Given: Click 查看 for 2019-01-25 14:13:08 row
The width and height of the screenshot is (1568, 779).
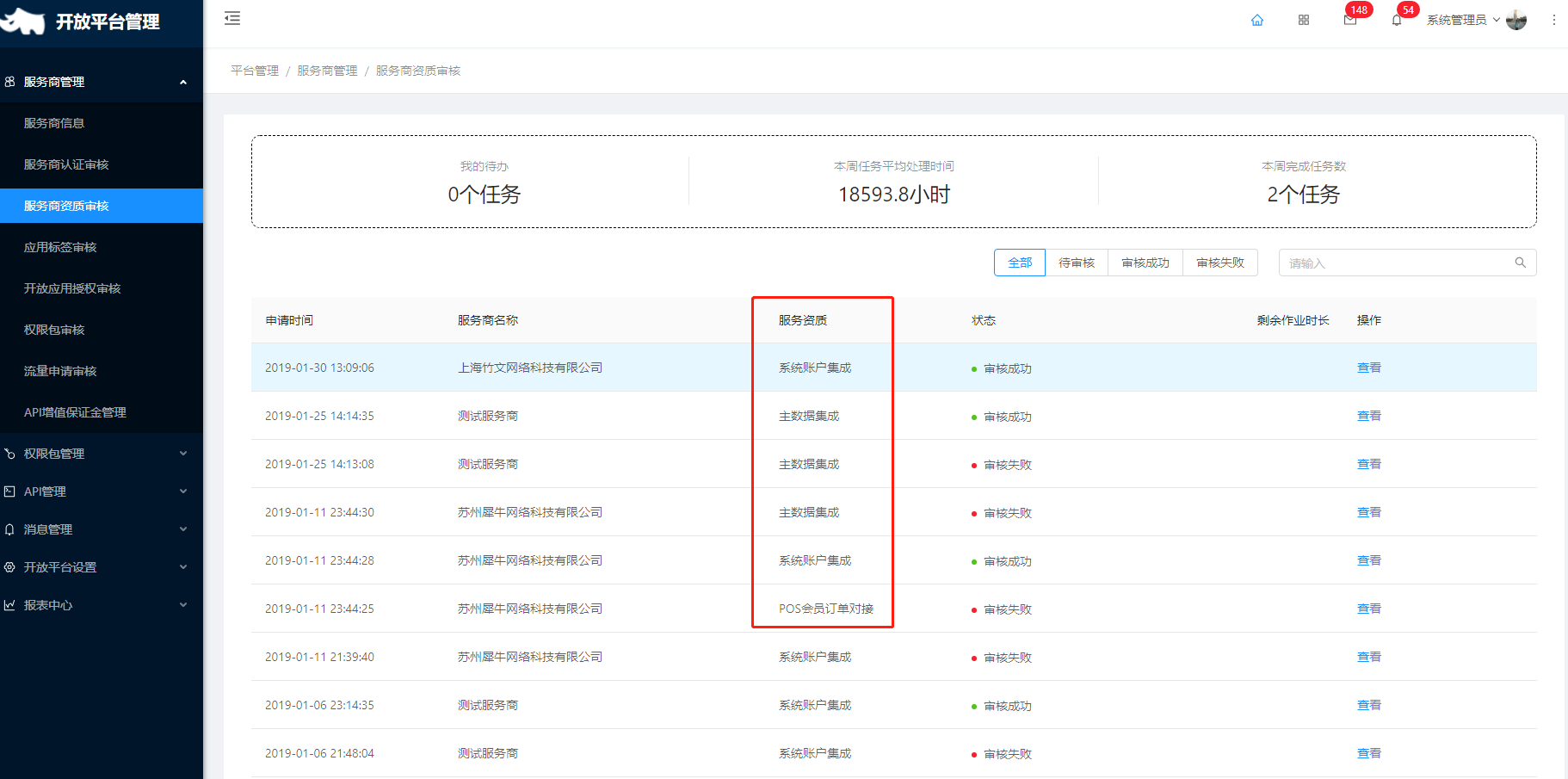Looking at the screenshot, I should (1369, 464).
